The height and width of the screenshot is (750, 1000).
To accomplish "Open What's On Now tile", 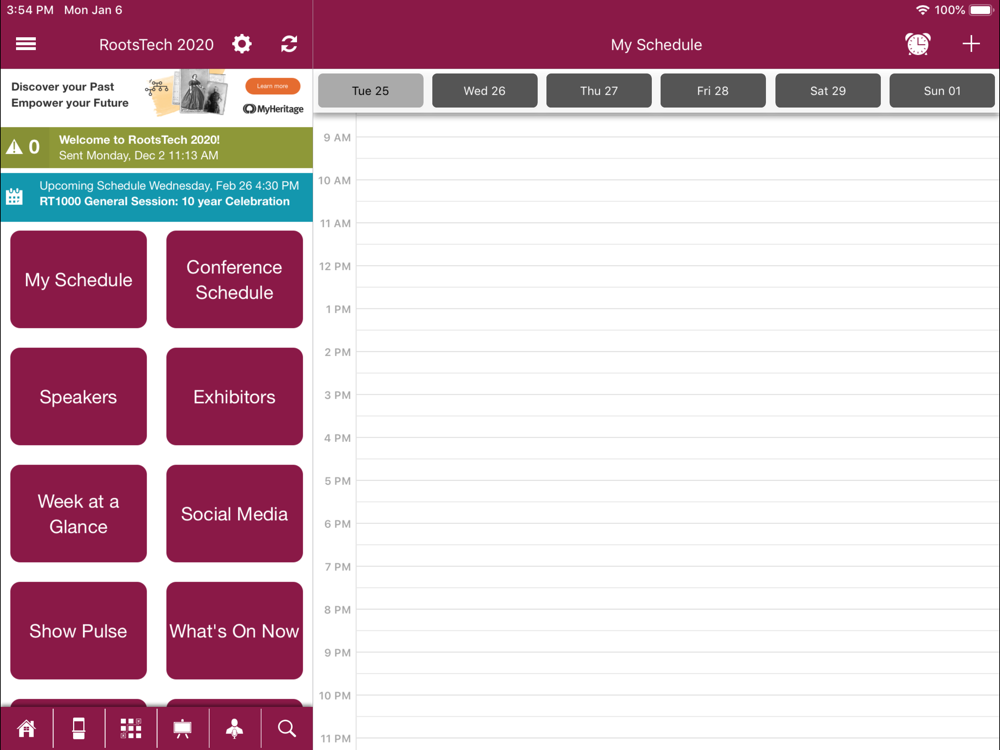I will click(x=235, y=631).
